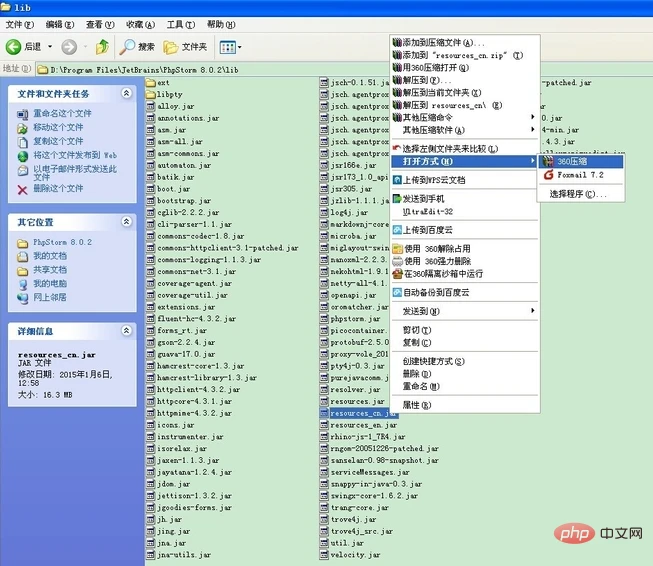This screenshot has width=653, height=566.
Task: Open PhpStorm 8.0.2 folder link
Action: [62, 242]
